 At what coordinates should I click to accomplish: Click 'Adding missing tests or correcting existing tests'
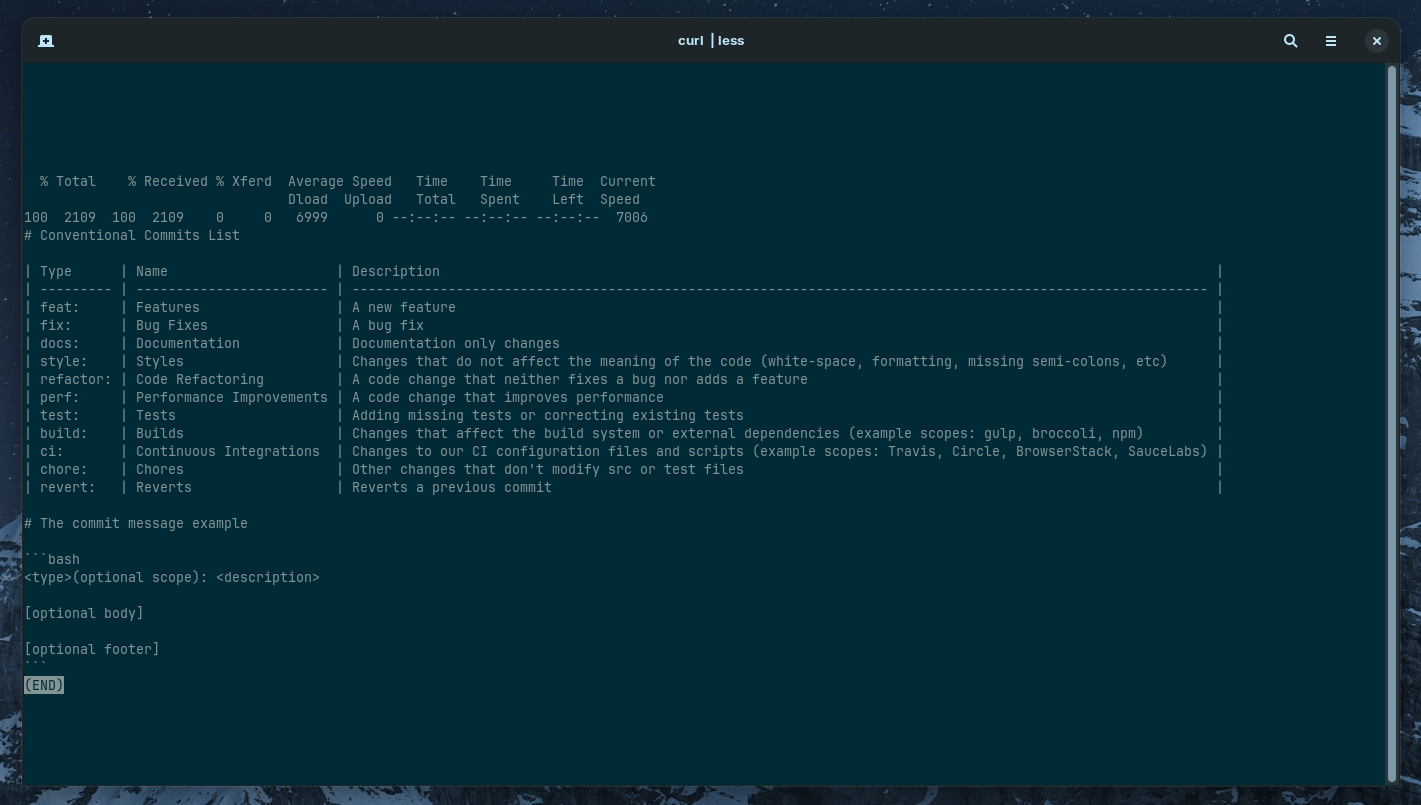pos(548,416)
